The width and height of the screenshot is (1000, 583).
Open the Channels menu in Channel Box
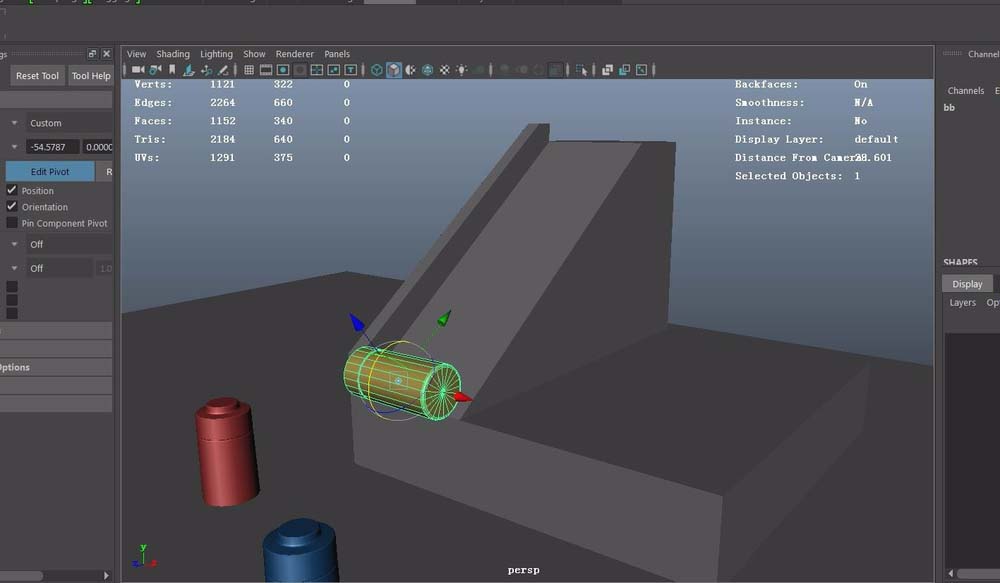(966, 91)
